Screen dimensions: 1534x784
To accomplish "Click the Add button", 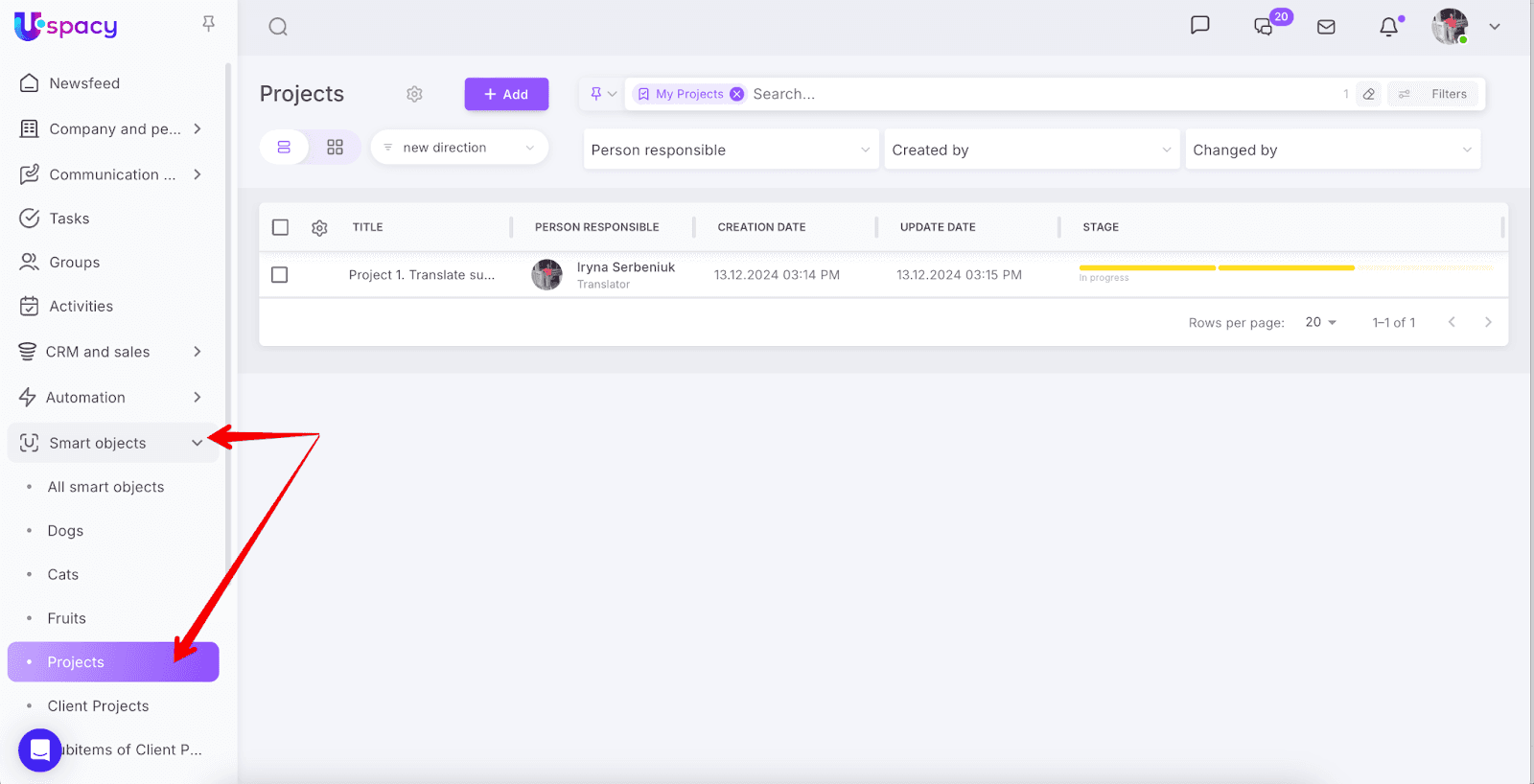I will click(506, 94).
